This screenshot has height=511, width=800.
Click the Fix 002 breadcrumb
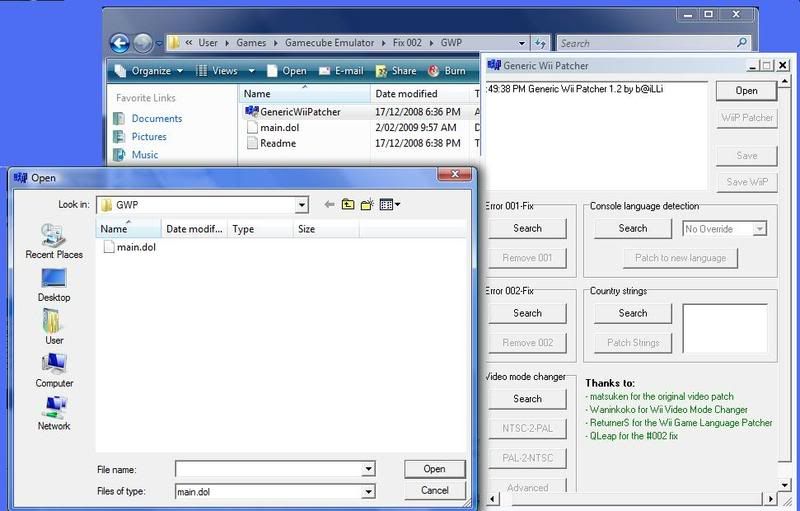(407, 43)
